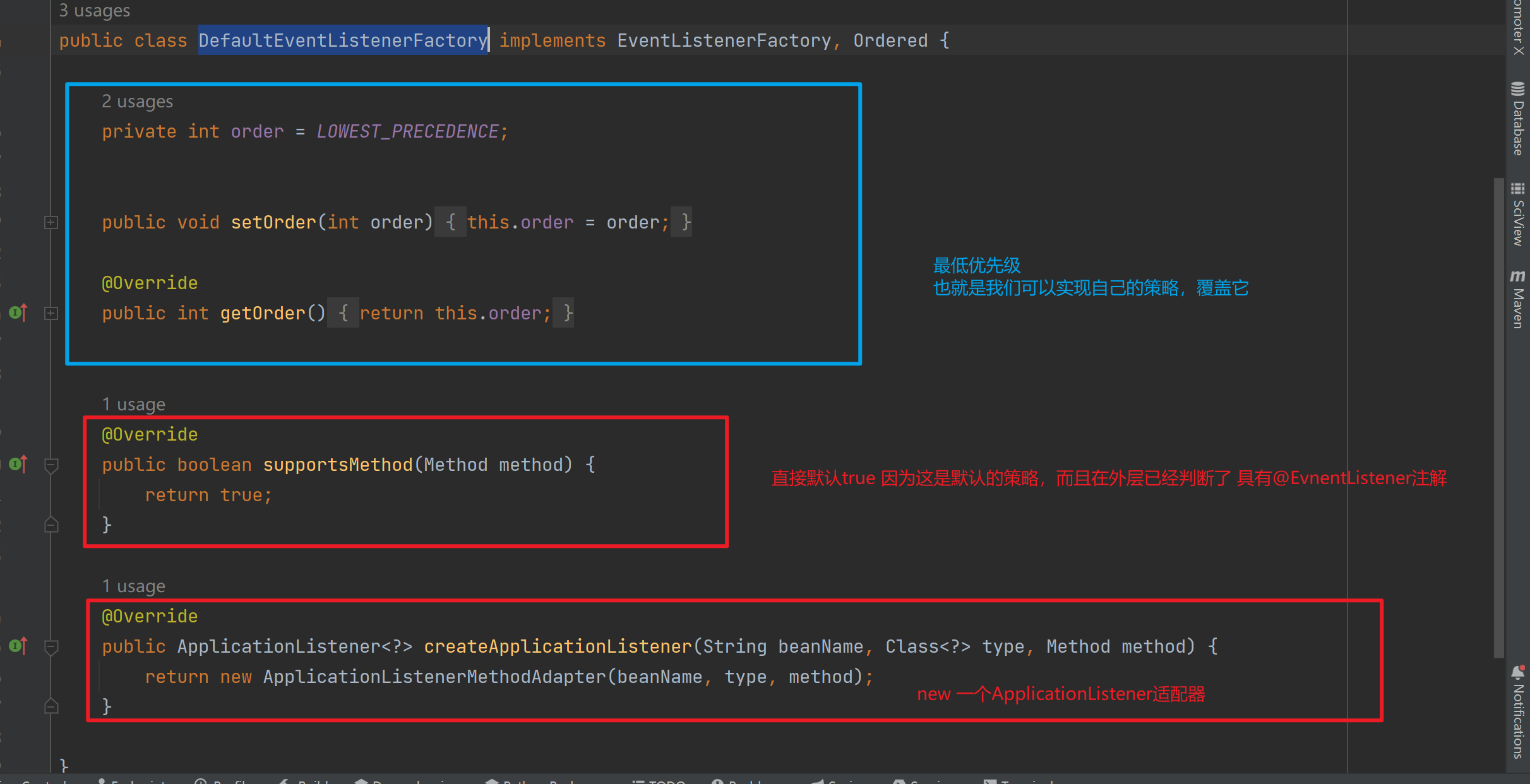Click the setOrder method name
Screen dimensions: 1530x784
[x=273, y=222]
